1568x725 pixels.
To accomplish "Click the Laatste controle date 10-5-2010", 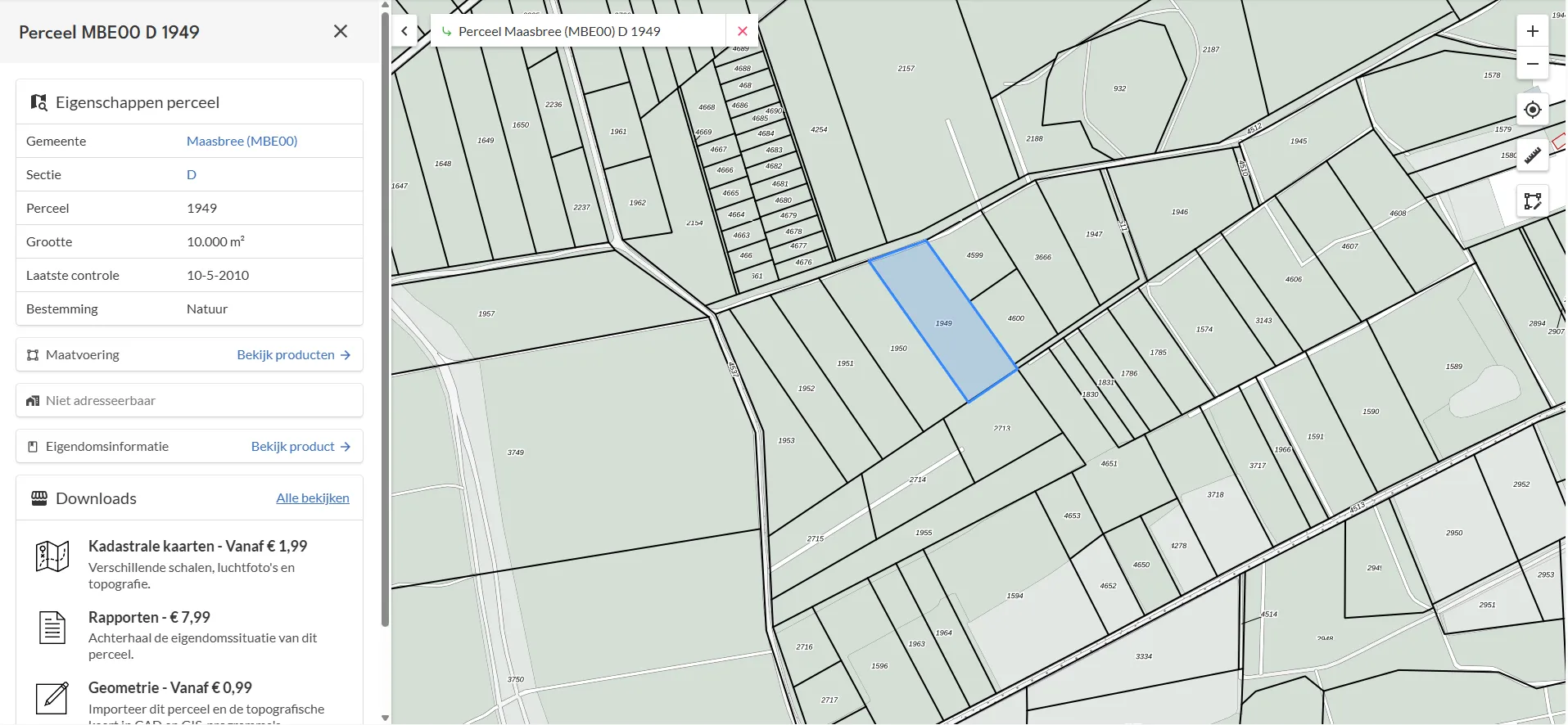I will pos(218,275).
